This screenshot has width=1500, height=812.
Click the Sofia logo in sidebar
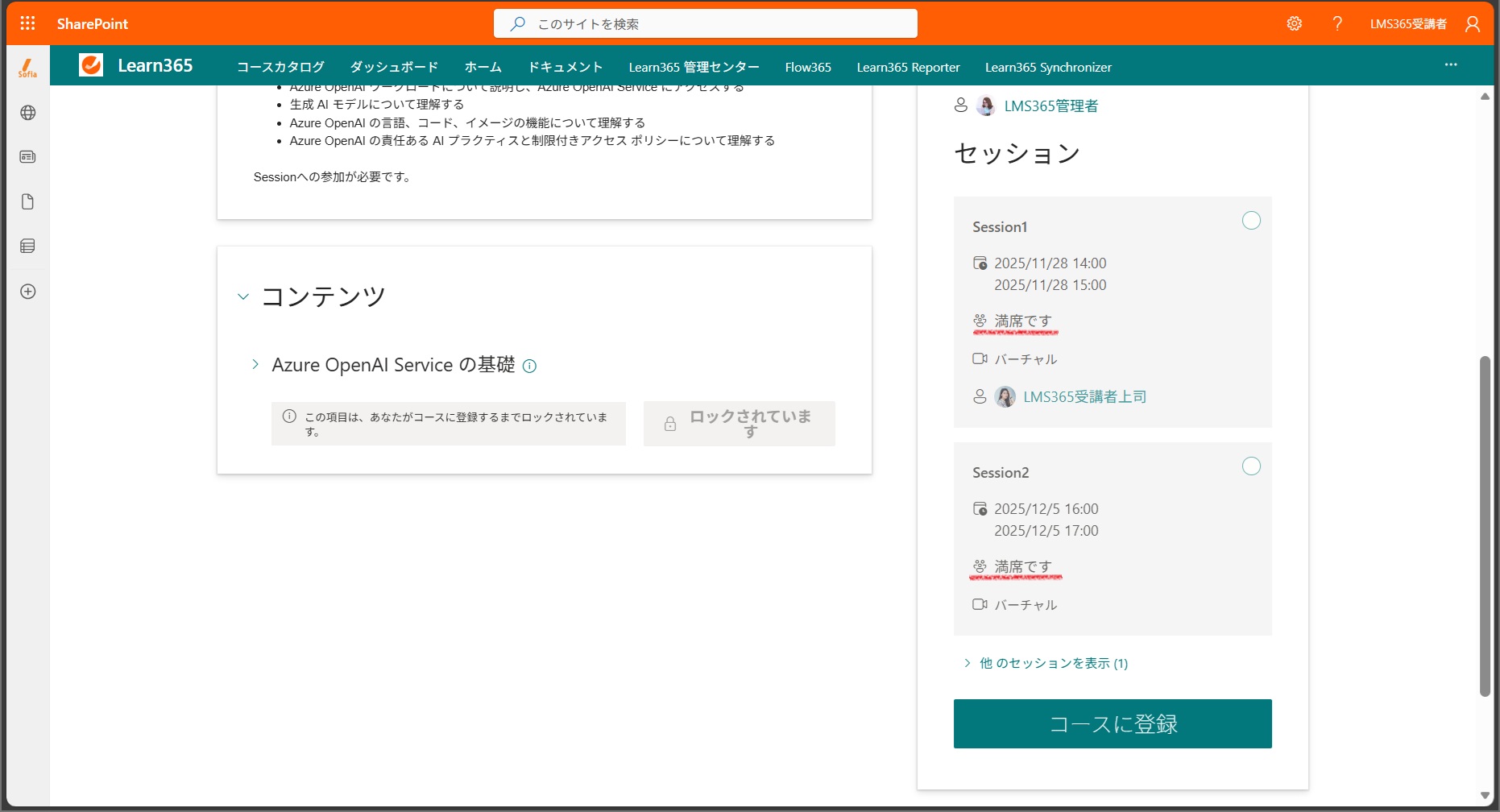[27, 68]
